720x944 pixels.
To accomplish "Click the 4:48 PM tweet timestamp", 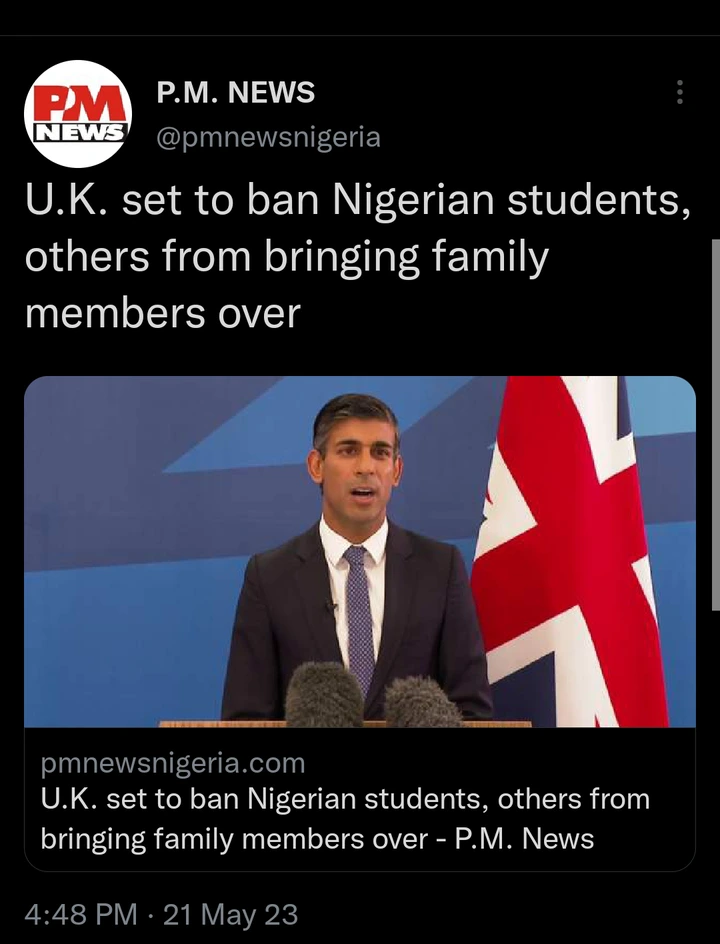I will click(81, 914).
